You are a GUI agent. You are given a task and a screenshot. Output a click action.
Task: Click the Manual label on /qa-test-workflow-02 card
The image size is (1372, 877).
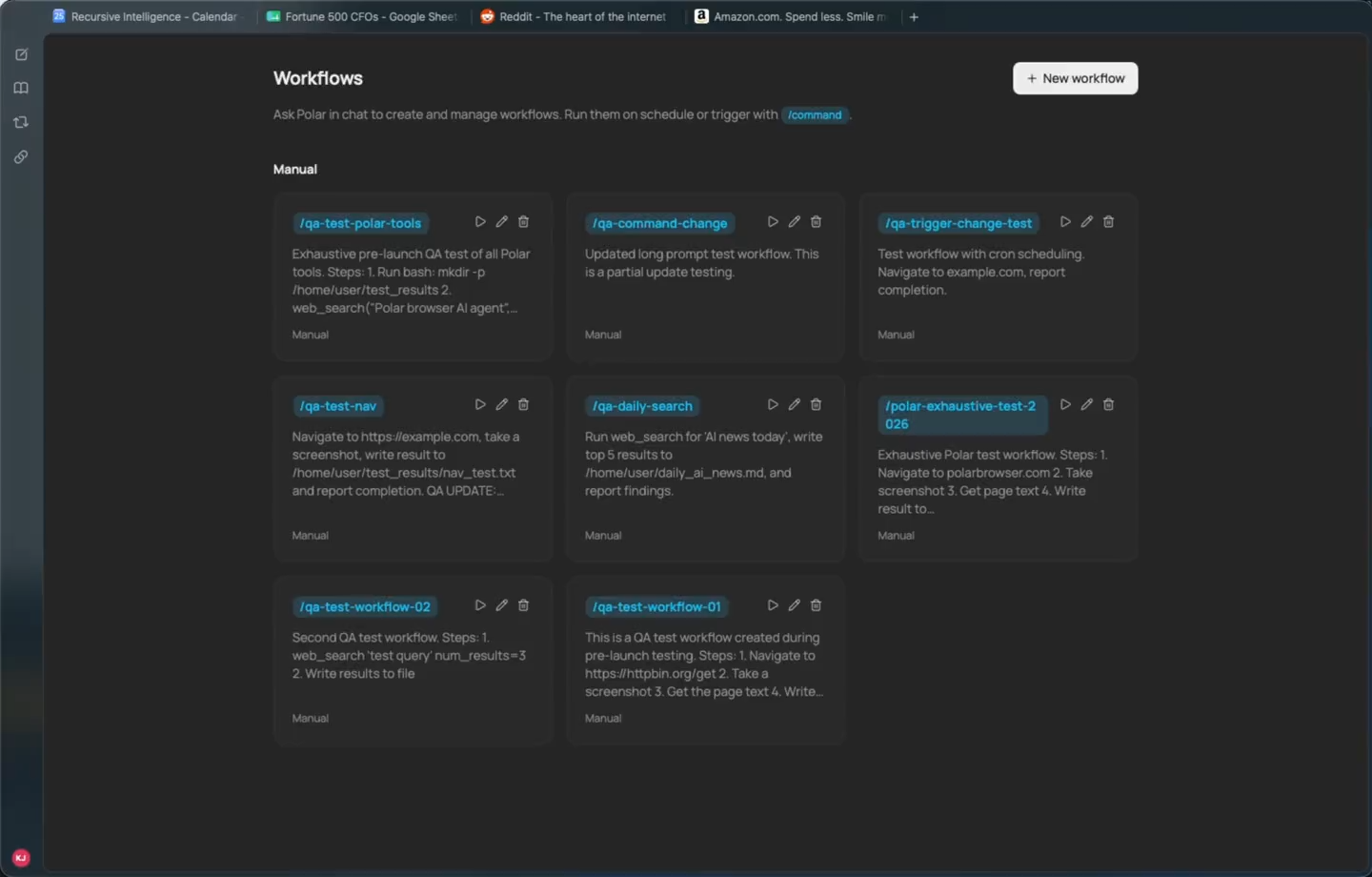pyautogui.click(x=311, y=719)
